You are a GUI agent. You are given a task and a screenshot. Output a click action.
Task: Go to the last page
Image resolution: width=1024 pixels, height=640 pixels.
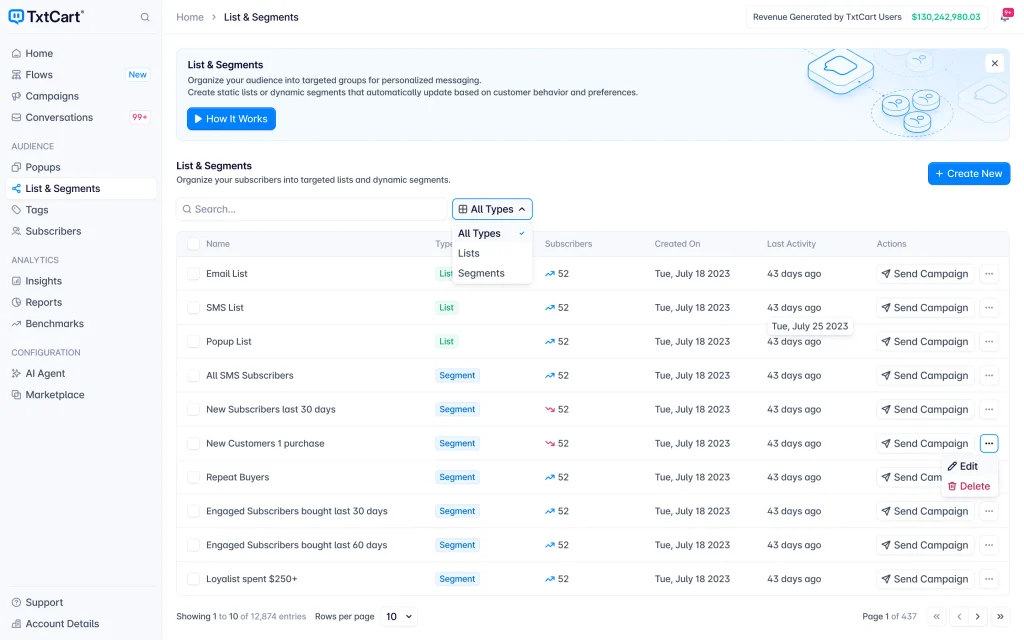[x=1000, y=616]
